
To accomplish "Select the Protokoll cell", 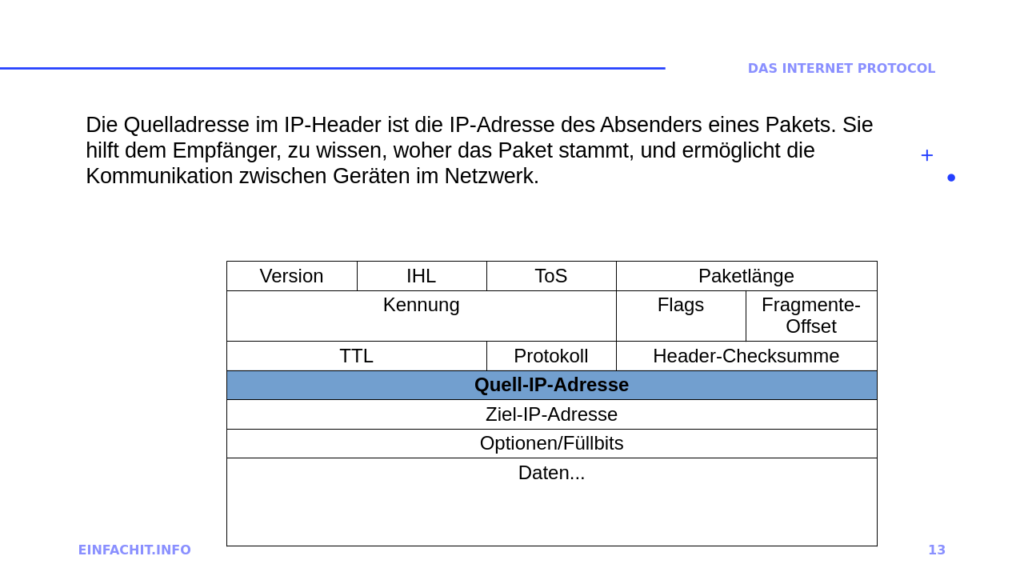I will tap(551, 356).
